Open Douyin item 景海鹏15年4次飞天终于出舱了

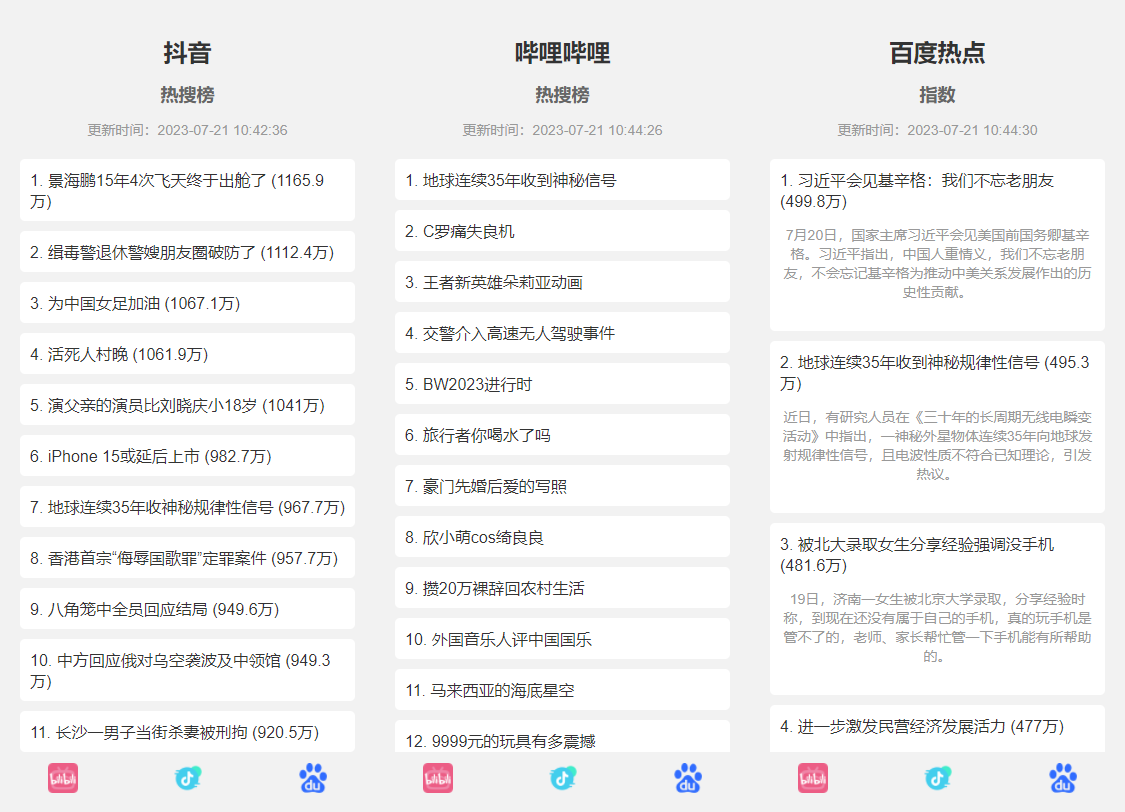(187, 190)
